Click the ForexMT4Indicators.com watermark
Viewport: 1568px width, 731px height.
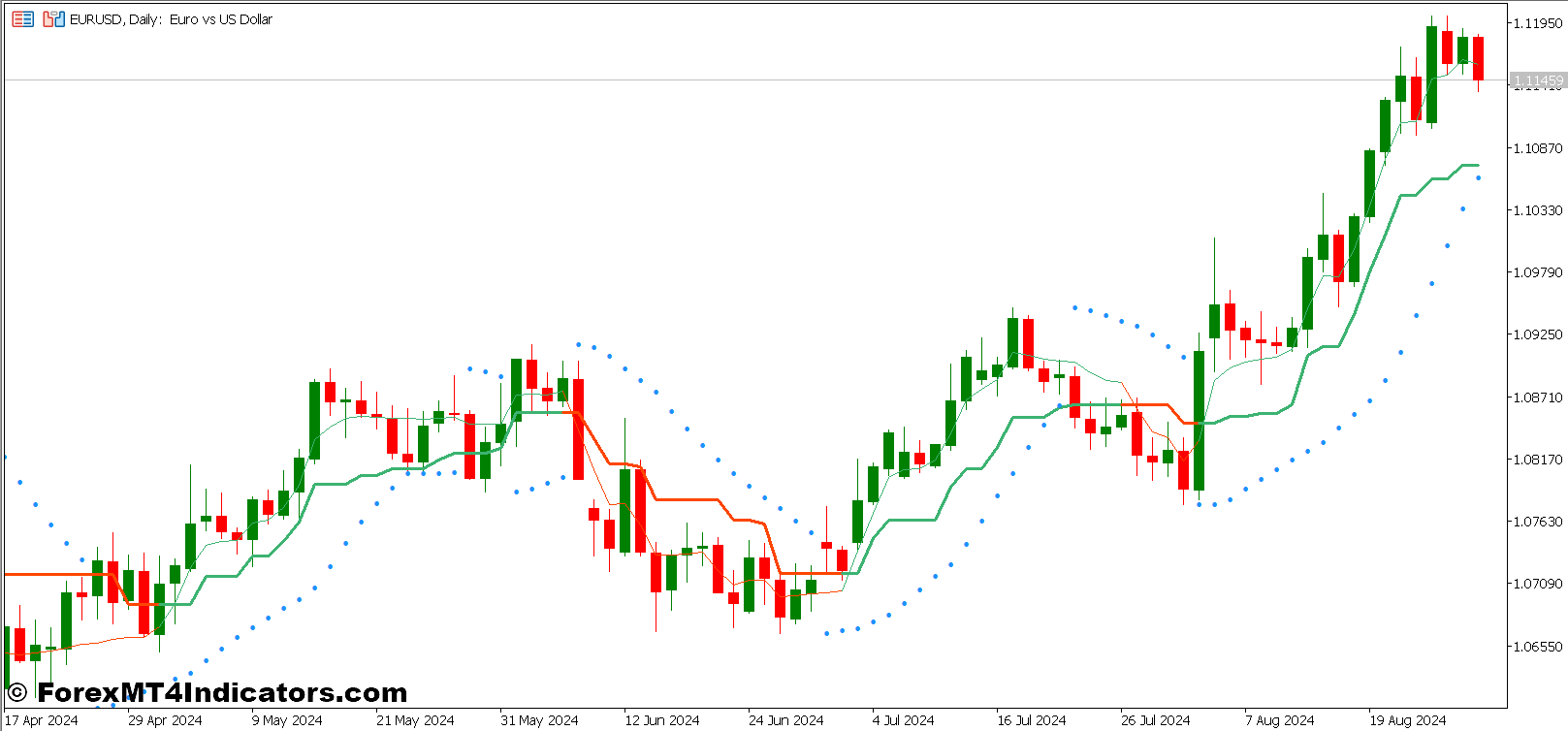tap(222, 692)
